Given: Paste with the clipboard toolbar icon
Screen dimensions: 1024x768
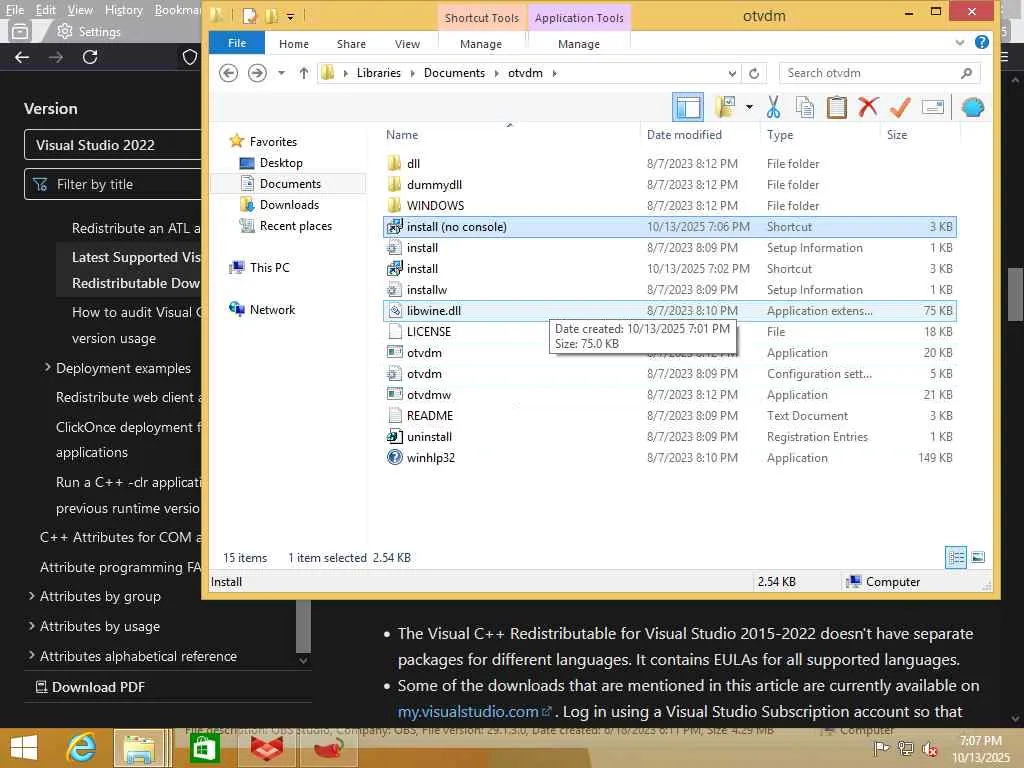Looking at the screenshot, I should coord(837,107).
